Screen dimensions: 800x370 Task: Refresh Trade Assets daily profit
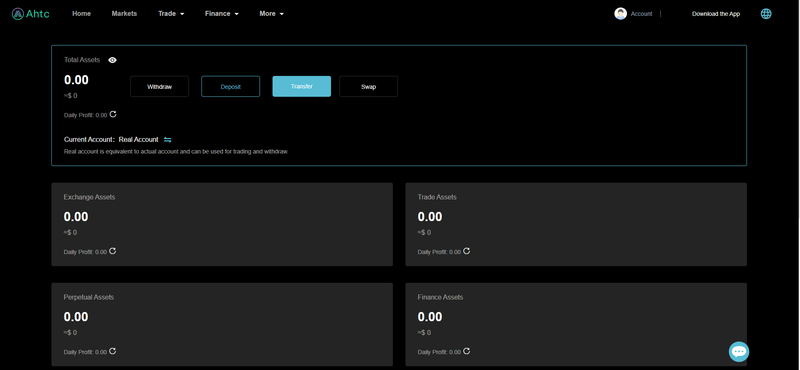(466, 251)
